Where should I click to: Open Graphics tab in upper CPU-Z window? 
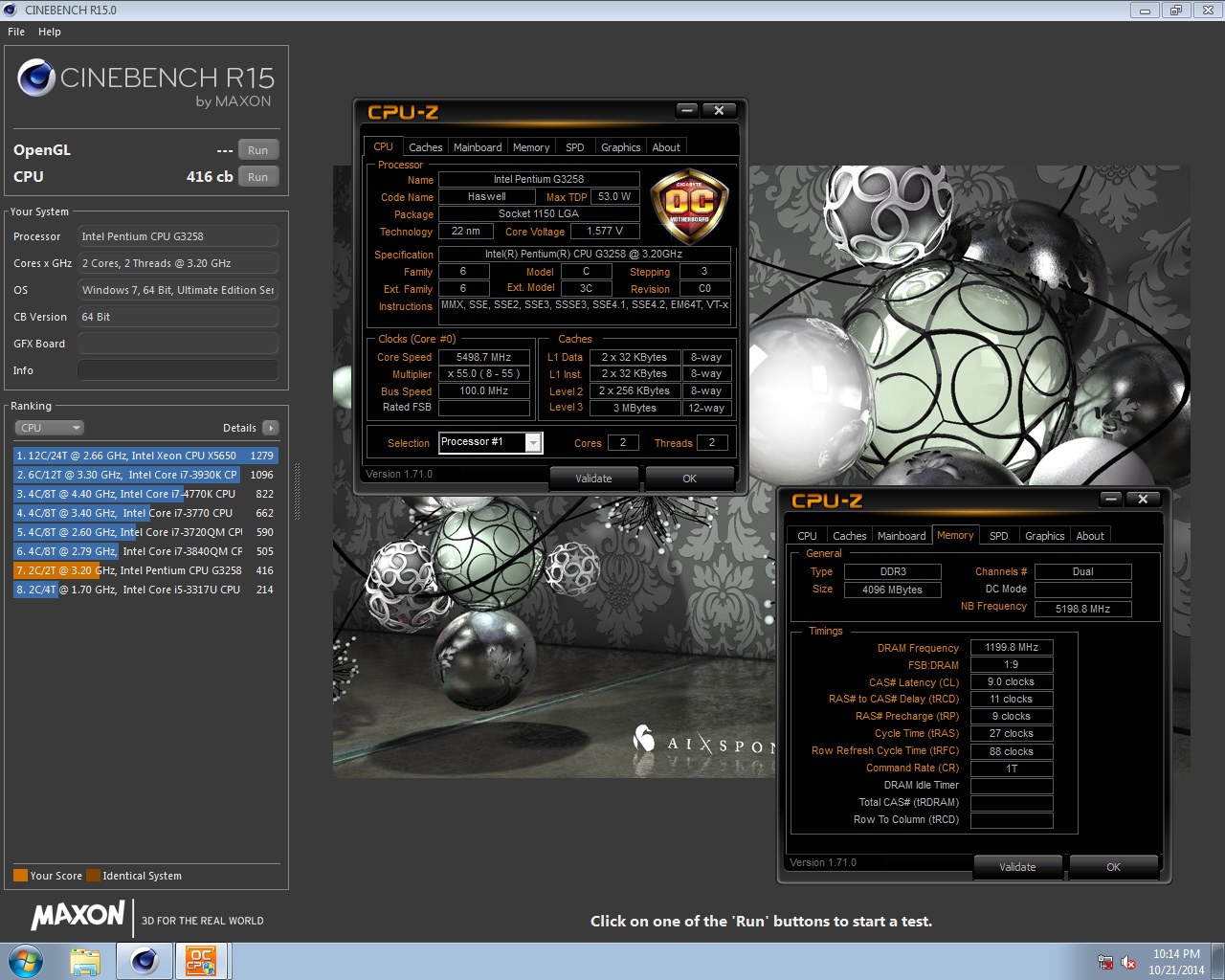coord(620,147)
